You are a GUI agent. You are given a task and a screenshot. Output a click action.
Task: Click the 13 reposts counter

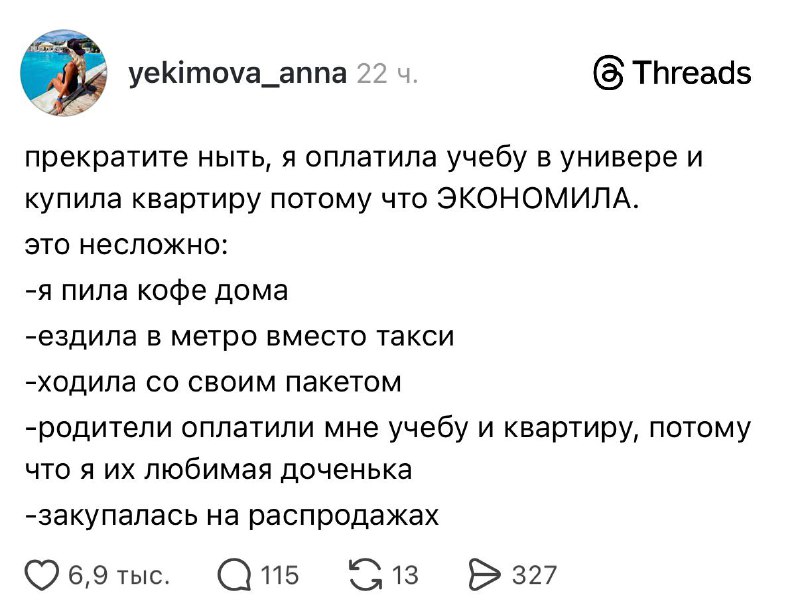tap(404, 576)
